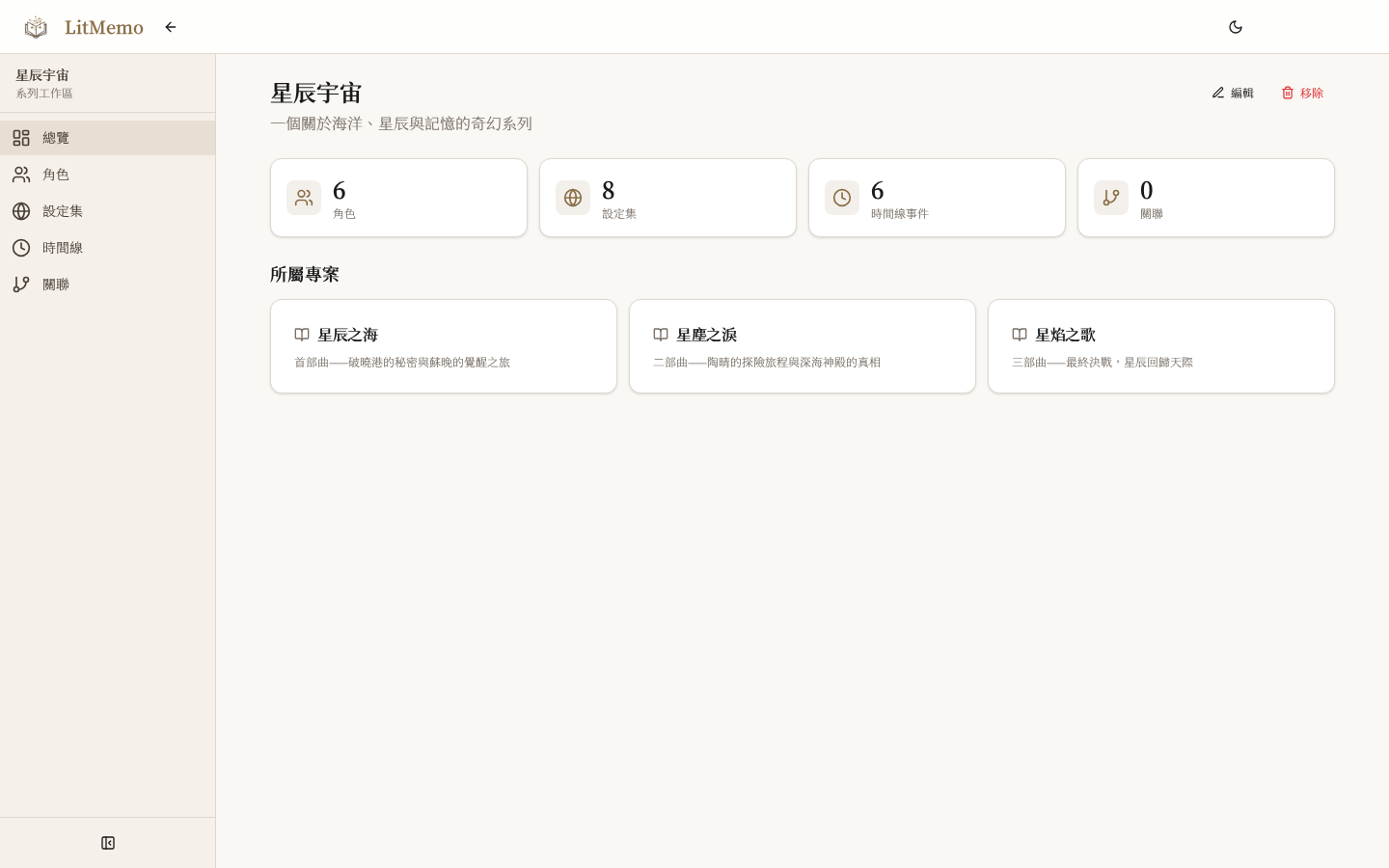Viewport: 1389px width, 868px height.
Task: Click the clock icon on the 時間線事件 card
Action: [842, 198]
